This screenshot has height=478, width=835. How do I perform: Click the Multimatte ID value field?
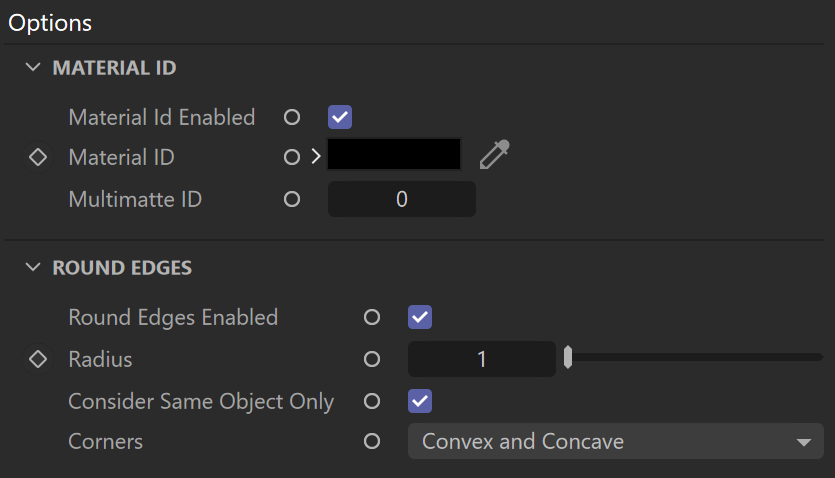click(402, 199)
